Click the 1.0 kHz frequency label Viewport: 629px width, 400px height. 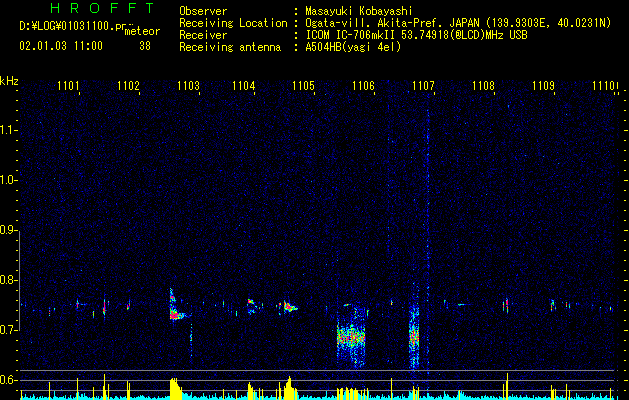8,180
